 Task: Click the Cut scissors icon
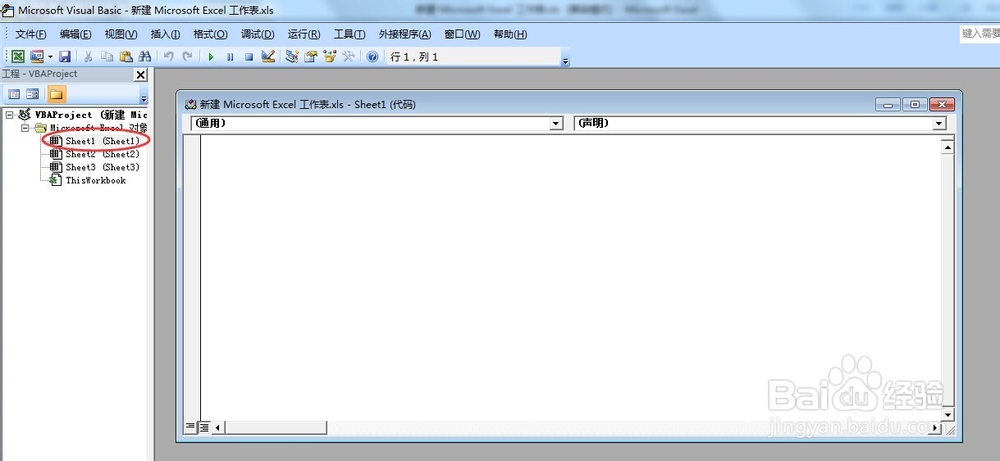click(89, 57)
